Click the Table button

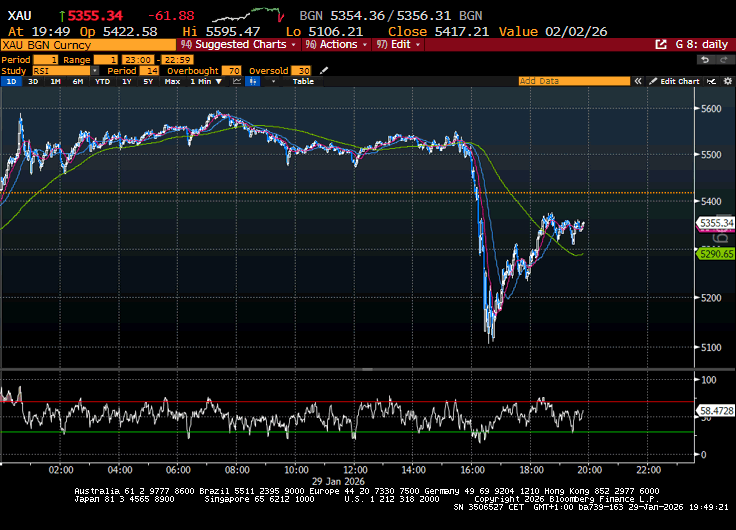click(303, 82)
